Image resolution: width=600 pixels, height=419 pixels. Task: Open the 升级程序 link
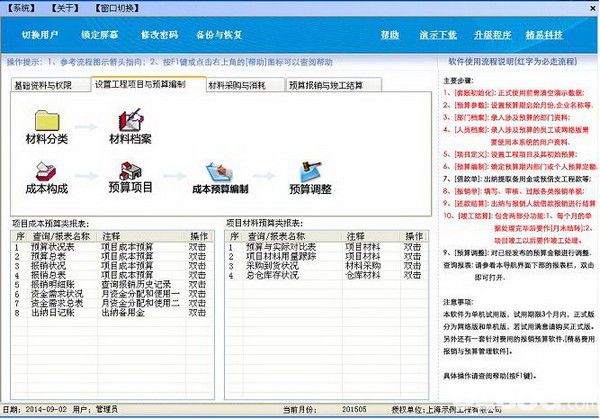(492, 35)
